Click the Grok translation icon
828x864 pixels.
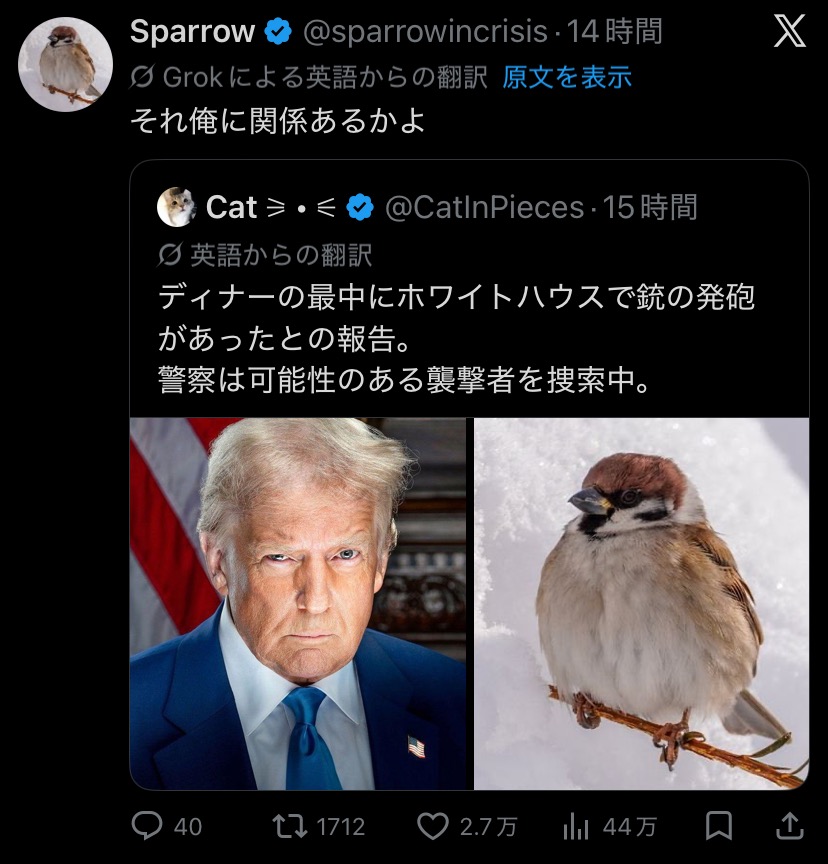pyautogui.click(x=143, y=77)
